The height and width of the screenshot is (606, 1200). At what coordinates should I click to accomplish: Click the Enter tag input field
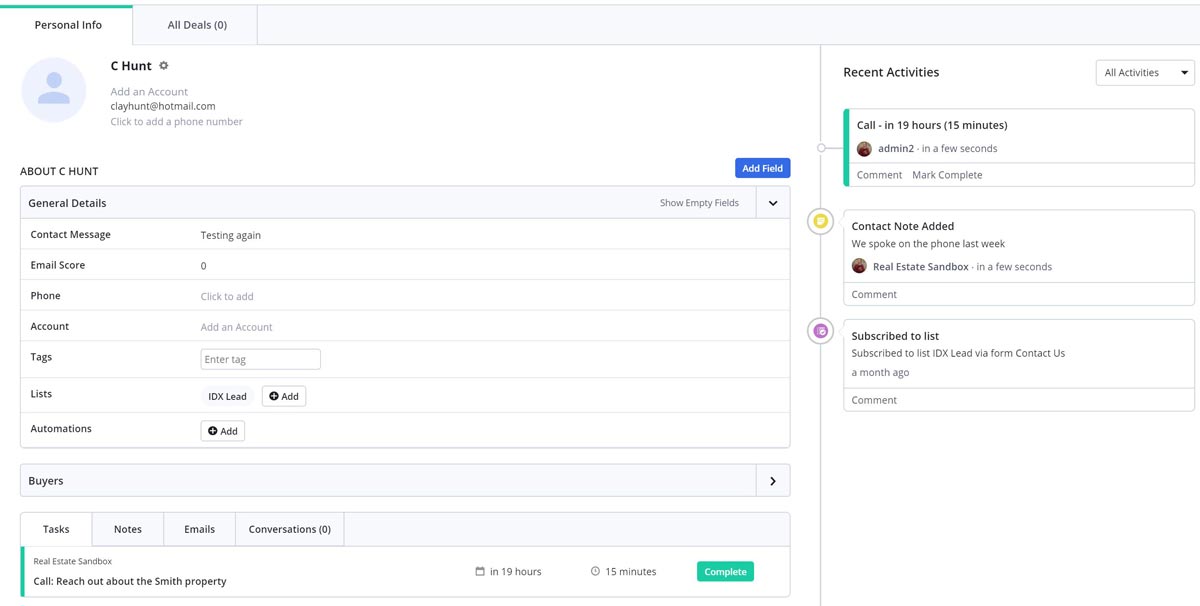click(260, 360)
